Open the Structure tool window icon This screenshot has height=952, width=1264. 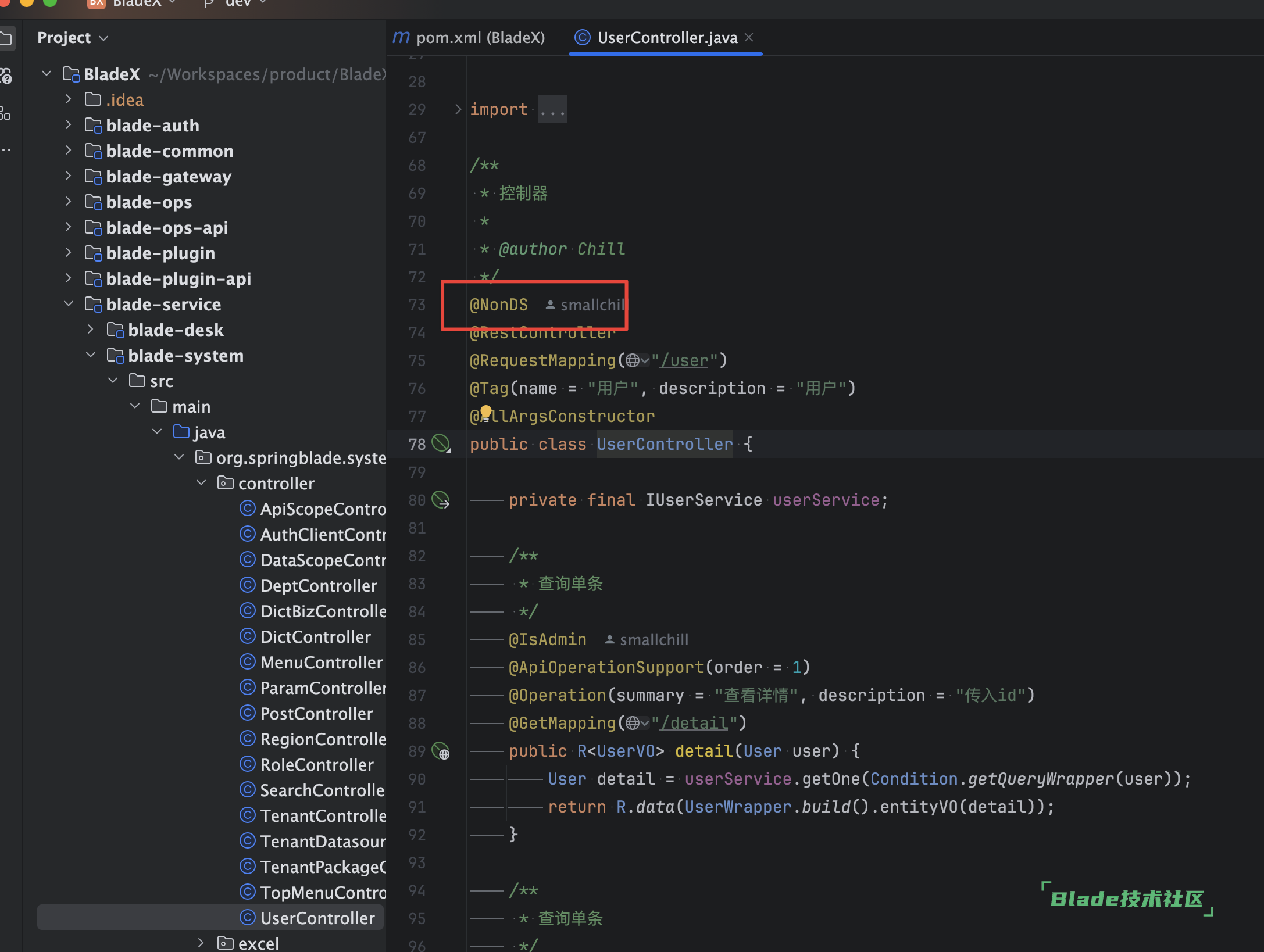tap(5, 113)
